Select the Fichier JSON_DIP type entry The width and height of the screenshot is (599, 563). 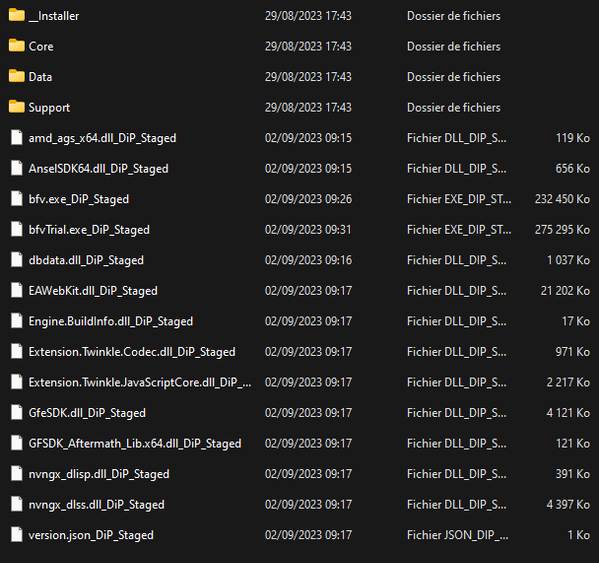457,535
